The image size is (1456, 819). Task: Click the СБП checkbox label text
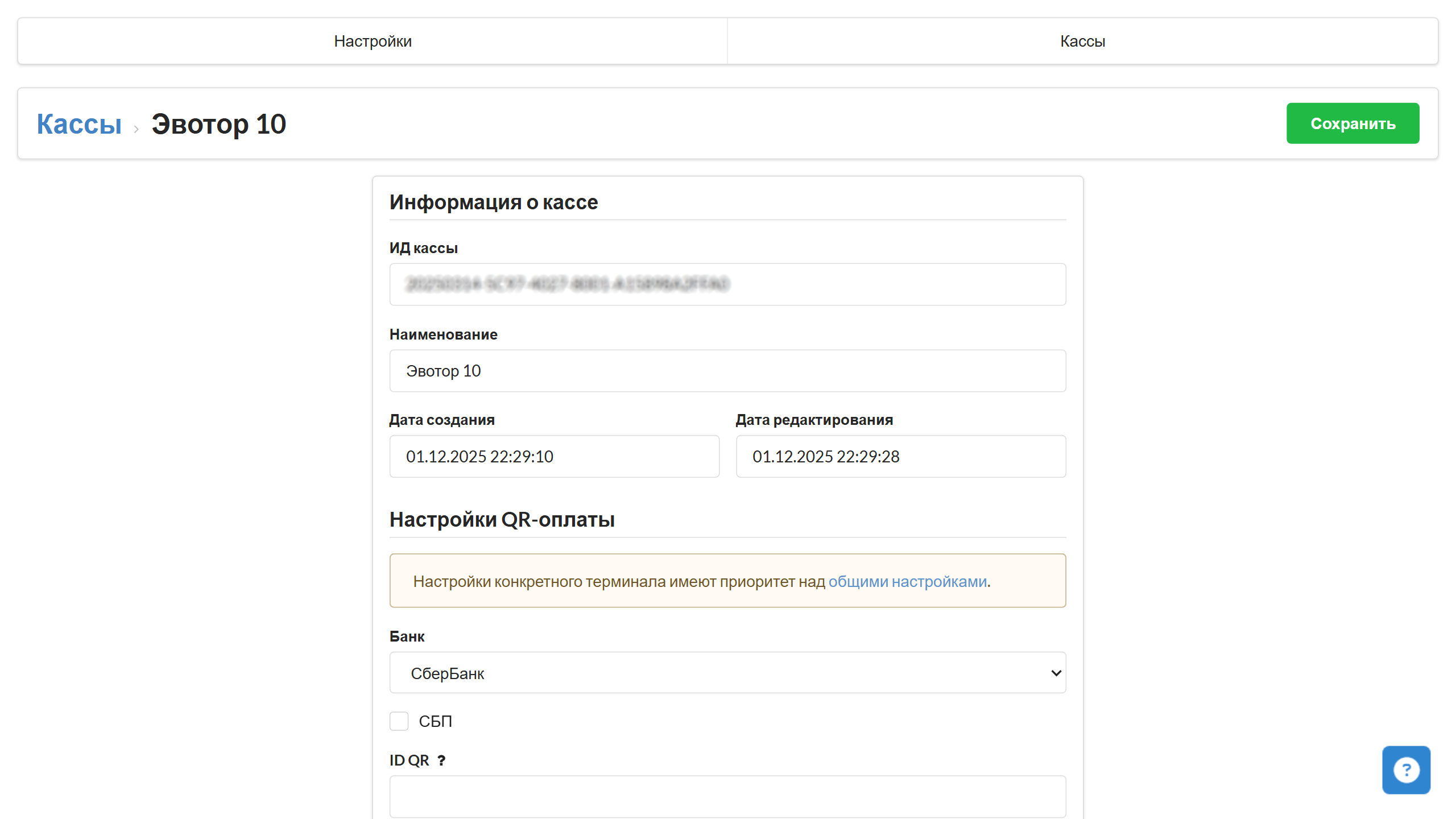point(435,721)
